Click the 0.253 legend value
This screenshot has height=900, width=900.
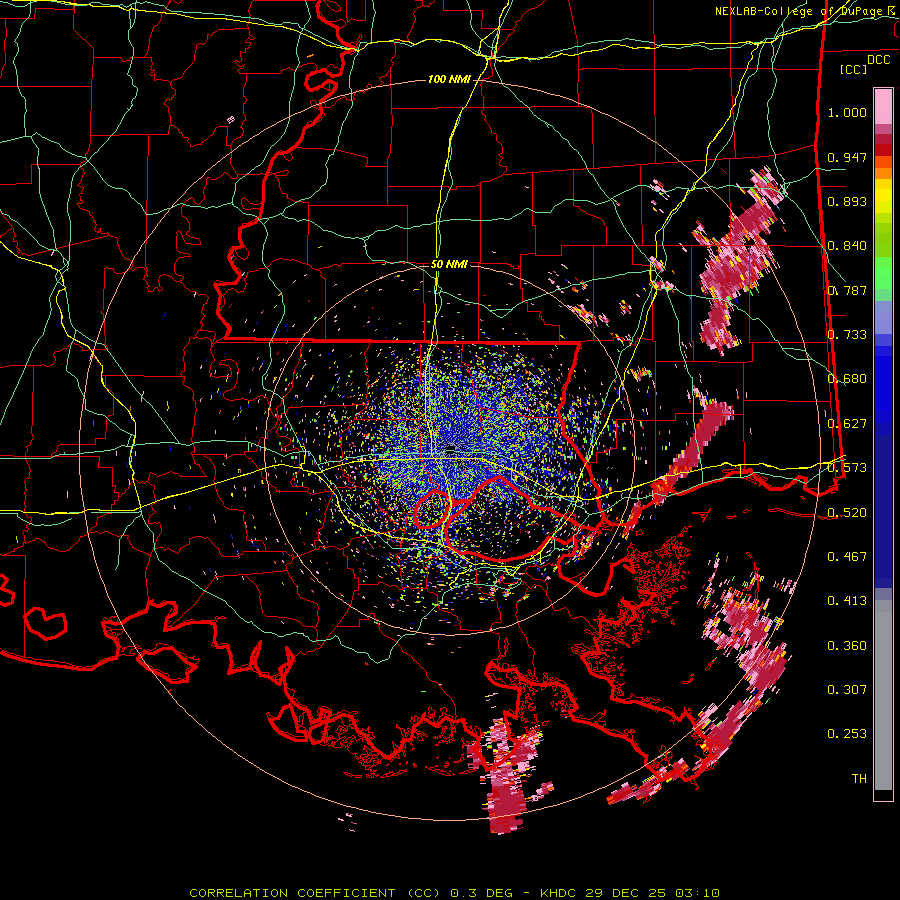(847, 734)
